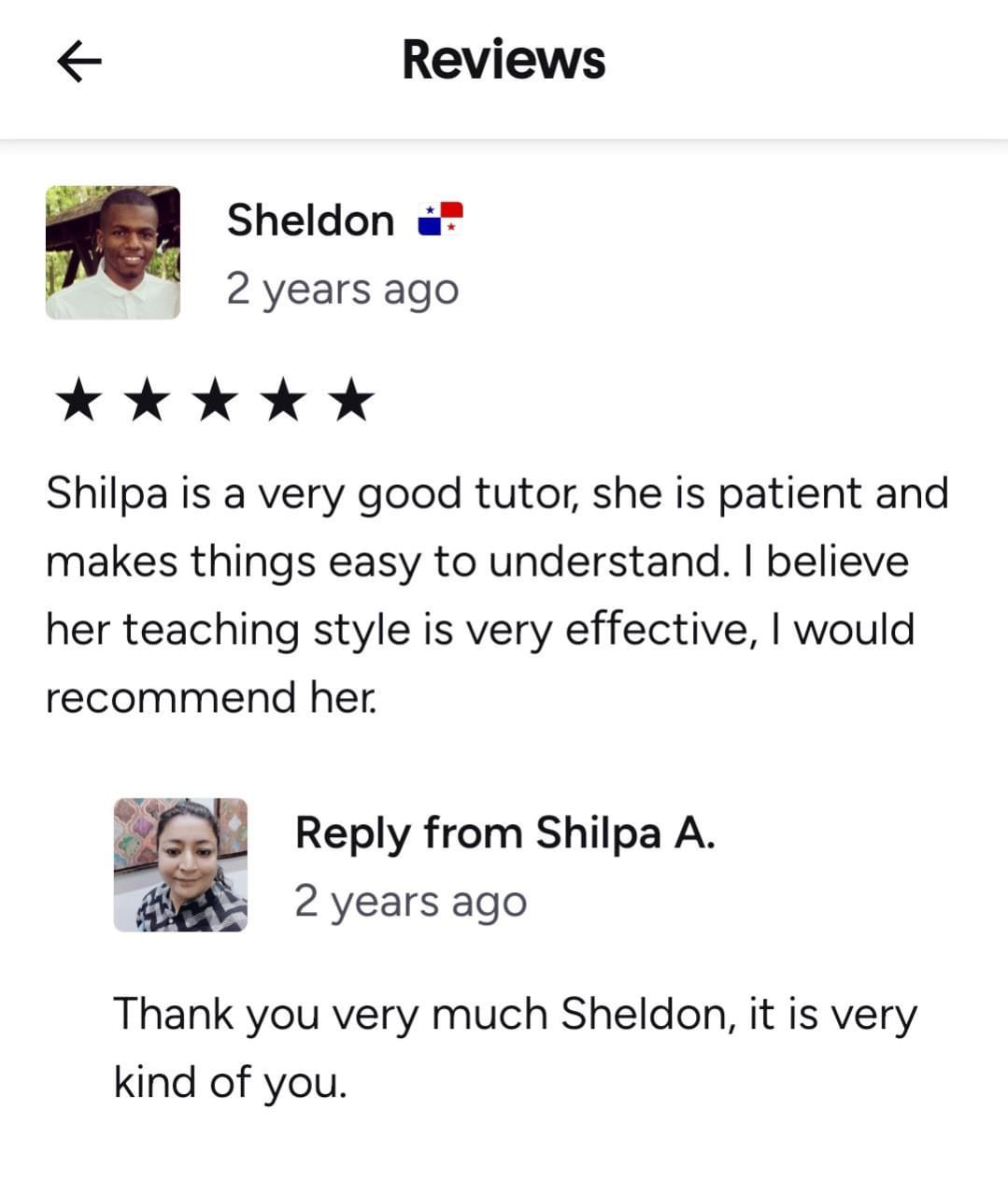Viewport: 1008px width, 1196px height.
Task: Click the "recommend her" line of review
Action: 212,697
